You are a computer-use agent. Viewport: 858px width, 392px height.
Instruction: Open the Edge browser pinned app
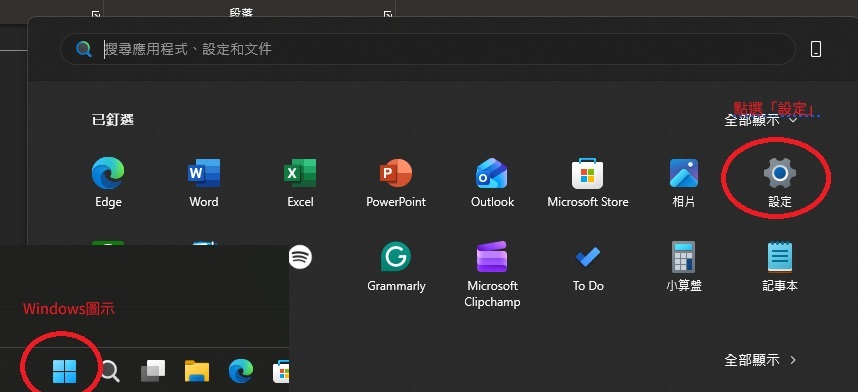point(108,182)
